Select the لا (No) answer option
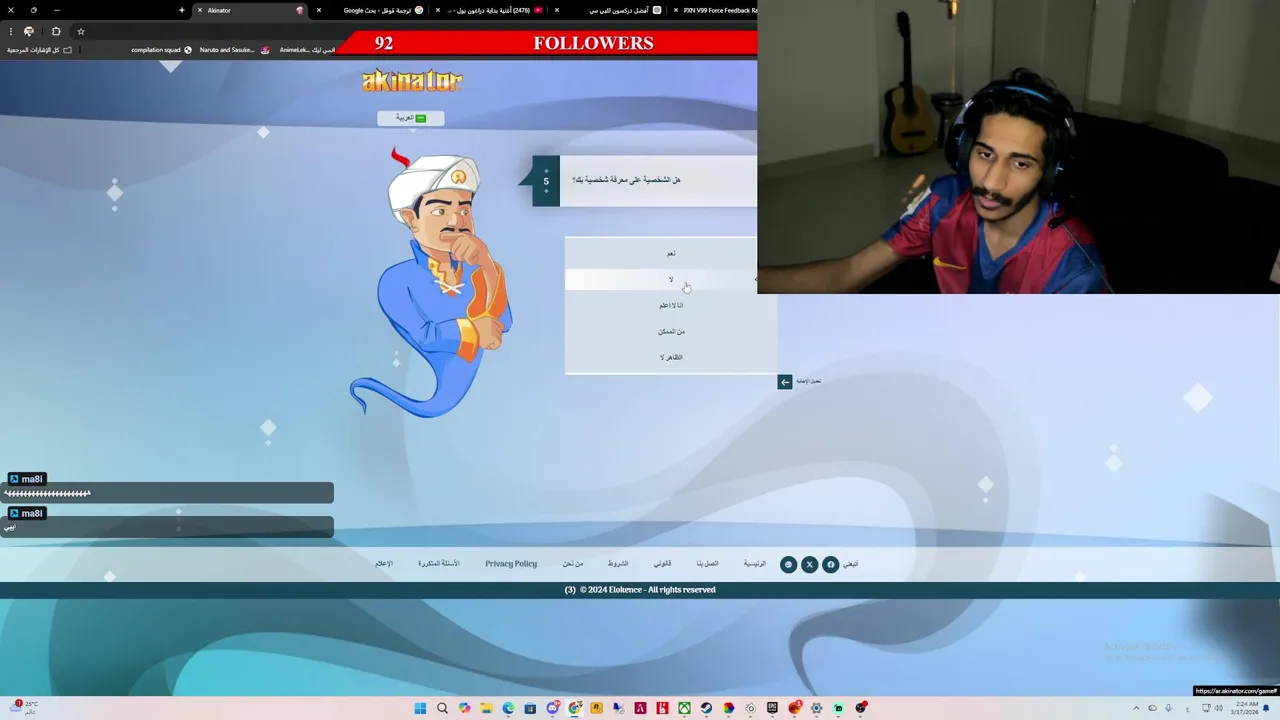 coord(671,279)
